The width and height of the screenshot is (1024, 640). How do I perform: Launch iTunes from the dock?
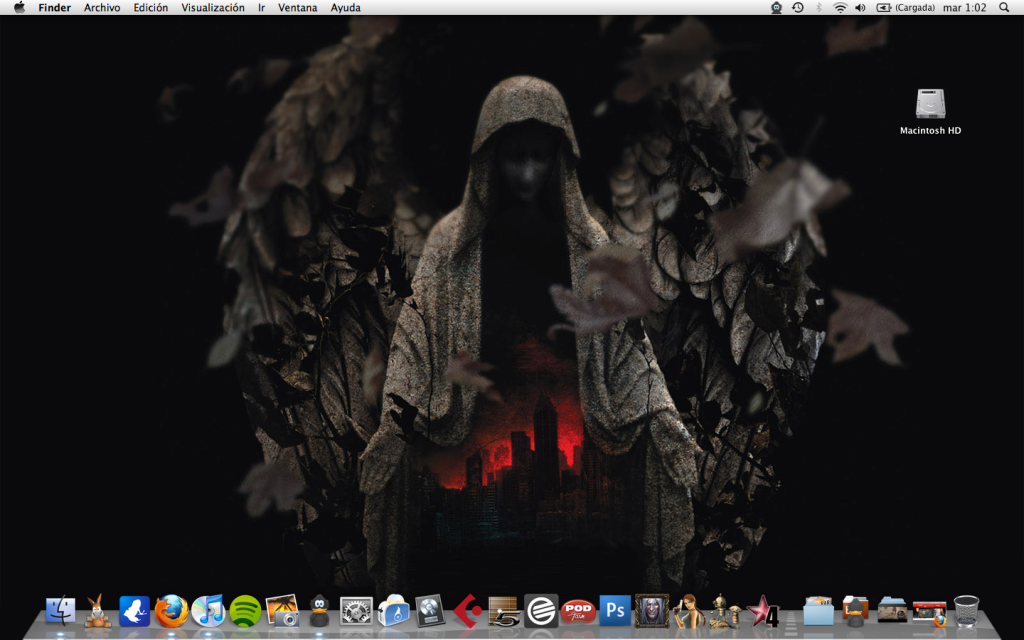tap(208, 609)
